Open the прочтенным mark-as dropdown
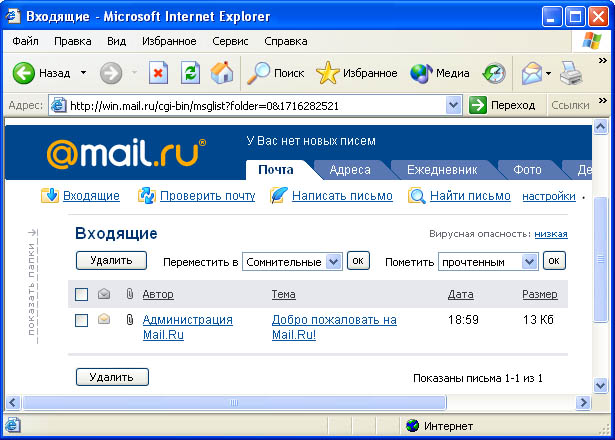The height and width of the screenshot is (440, 615). point(488,262)
